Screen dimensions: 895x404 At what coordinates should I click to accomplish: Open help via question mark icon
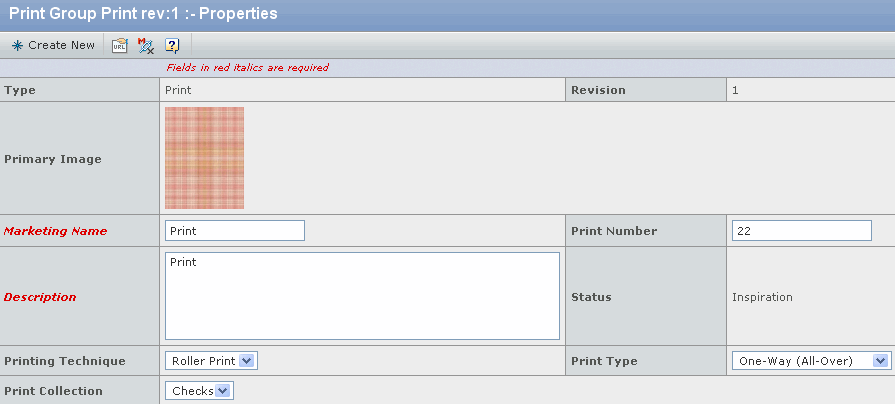click(x=172, y=46)
